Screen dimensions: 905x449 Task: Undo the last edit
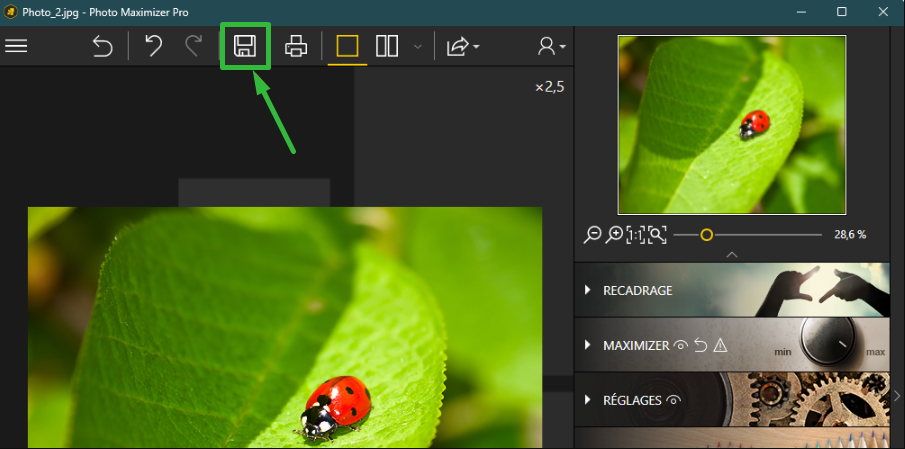pyautogui.click(x=153, y=46)
